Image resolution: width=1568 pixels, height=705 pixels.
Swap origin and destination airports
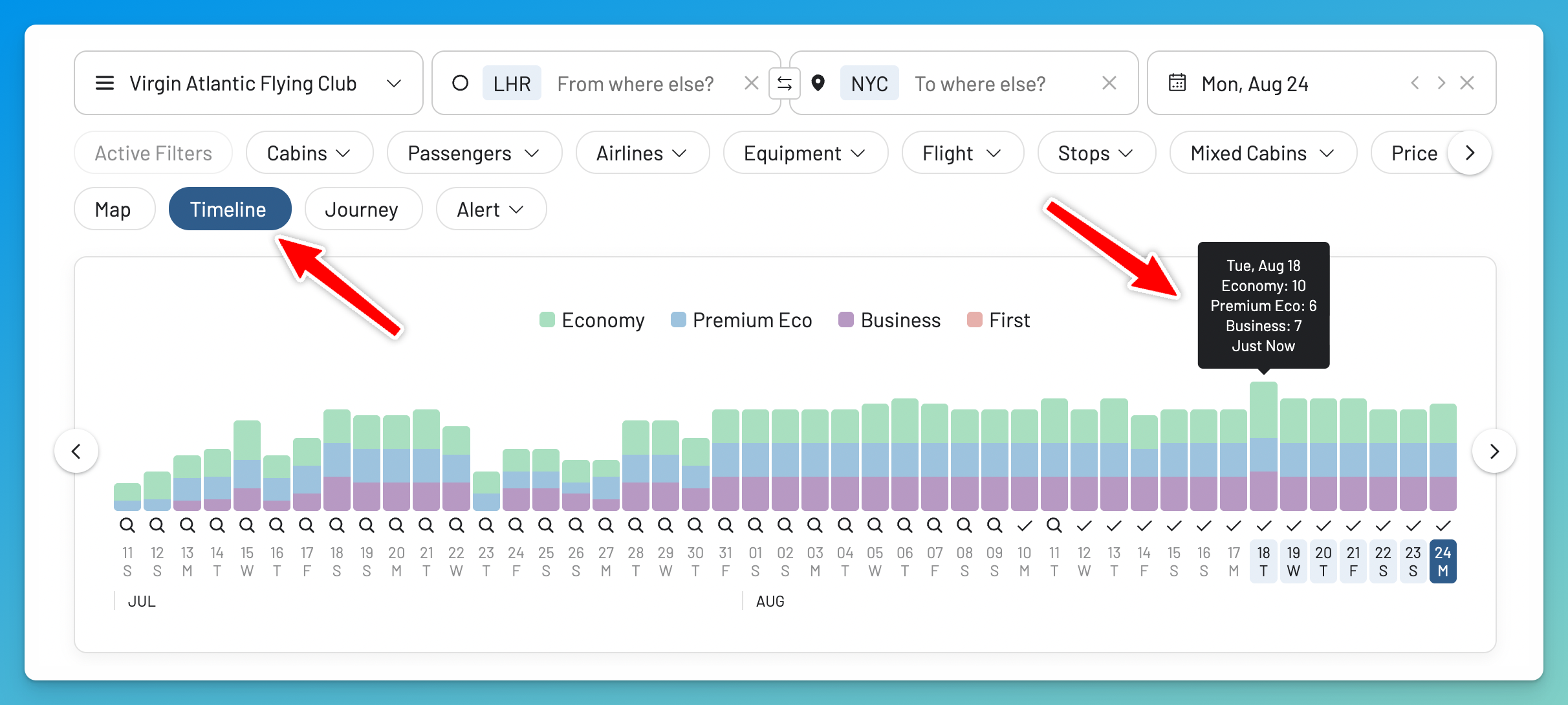[x=785, y=83]
